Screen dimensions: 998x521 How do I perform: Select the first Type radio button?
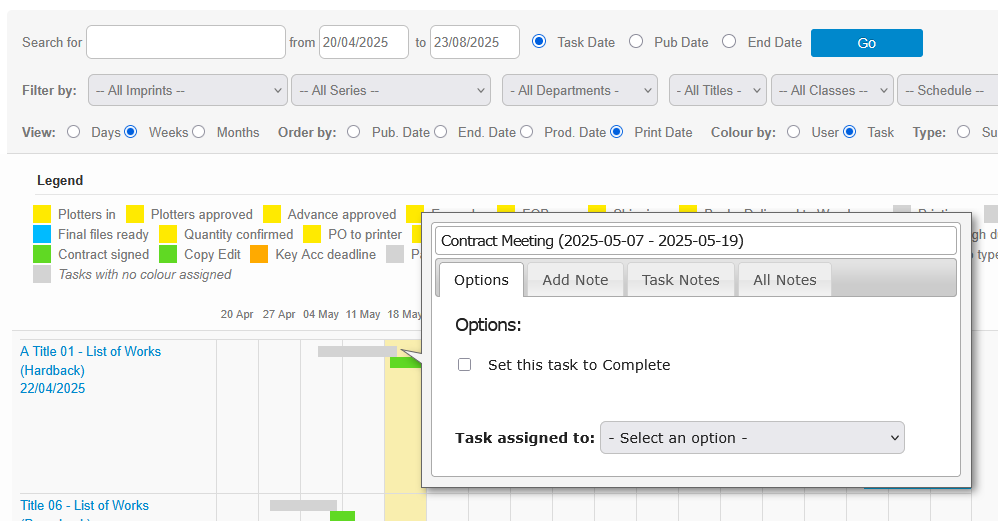964,132
